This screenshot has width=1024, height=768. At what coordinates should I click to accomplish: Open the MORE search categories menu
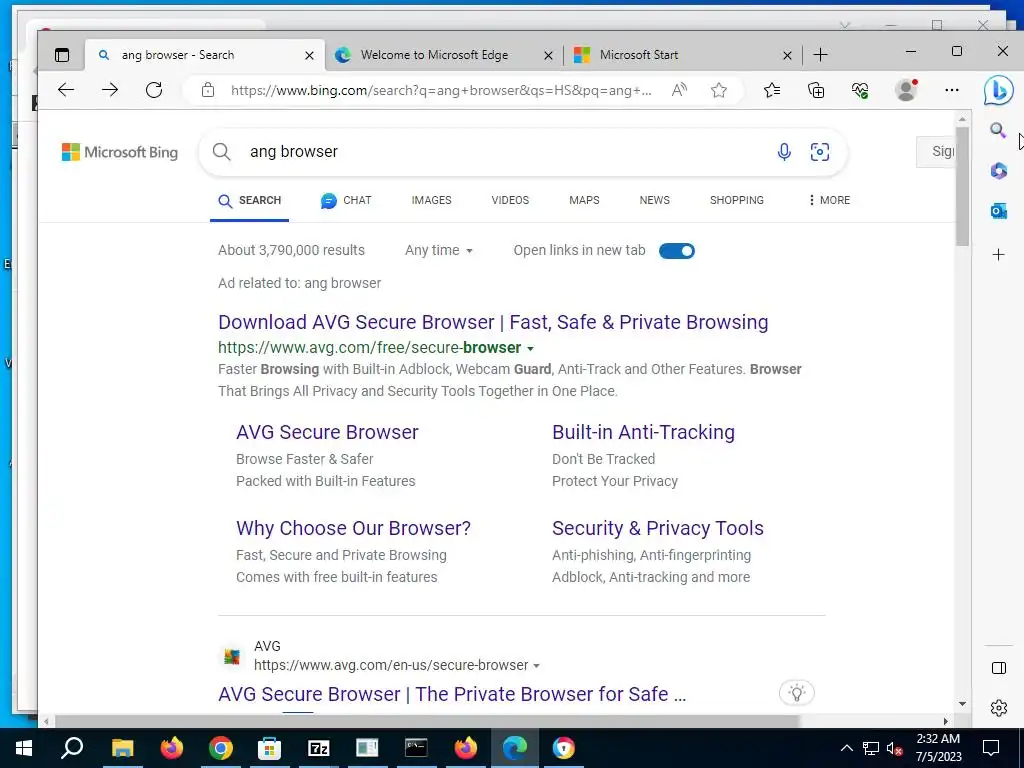(829, 200)
